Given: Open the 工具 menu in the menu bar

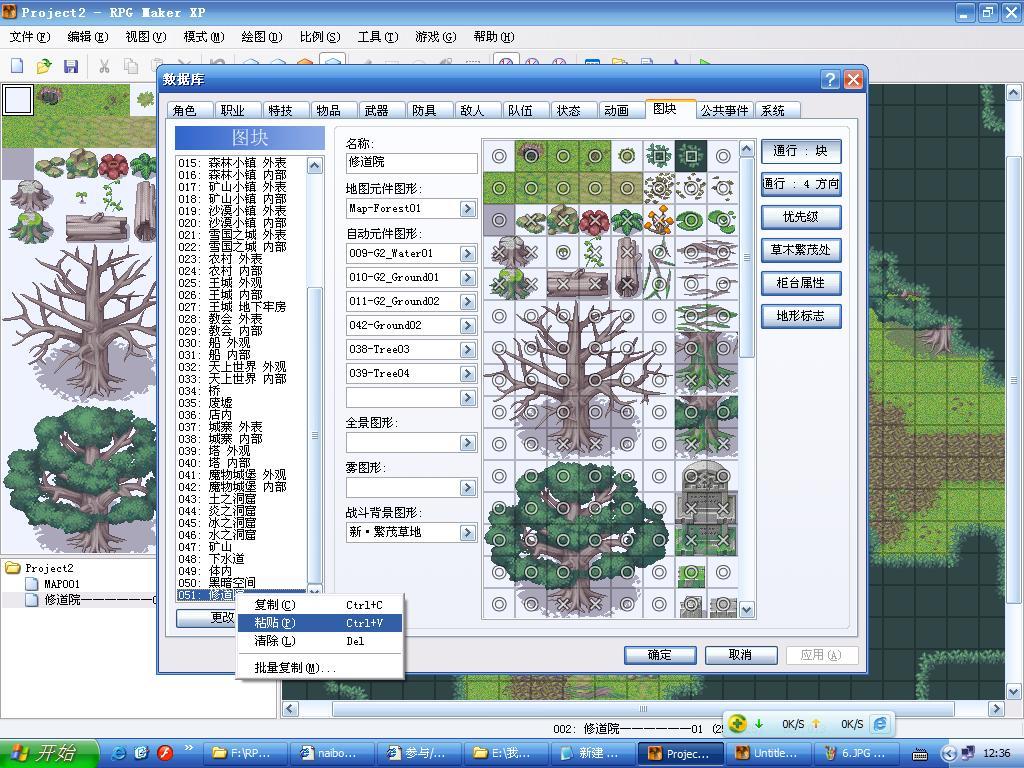Looking at the screenshot, I should tap(377, 37).
